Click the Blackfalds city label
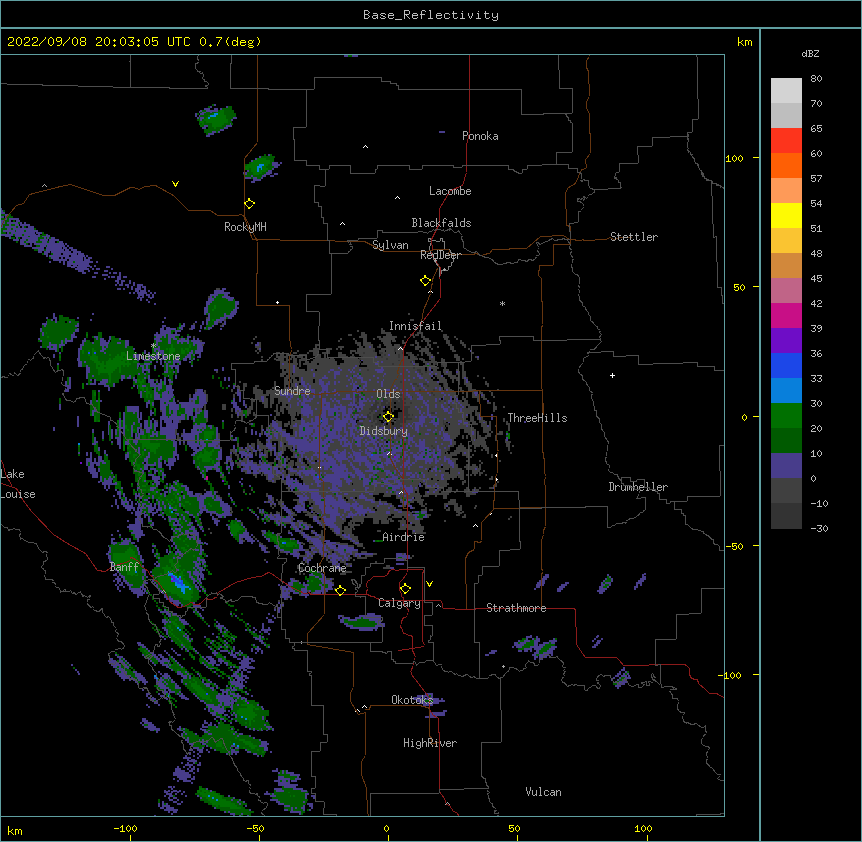 click(441, 223)
